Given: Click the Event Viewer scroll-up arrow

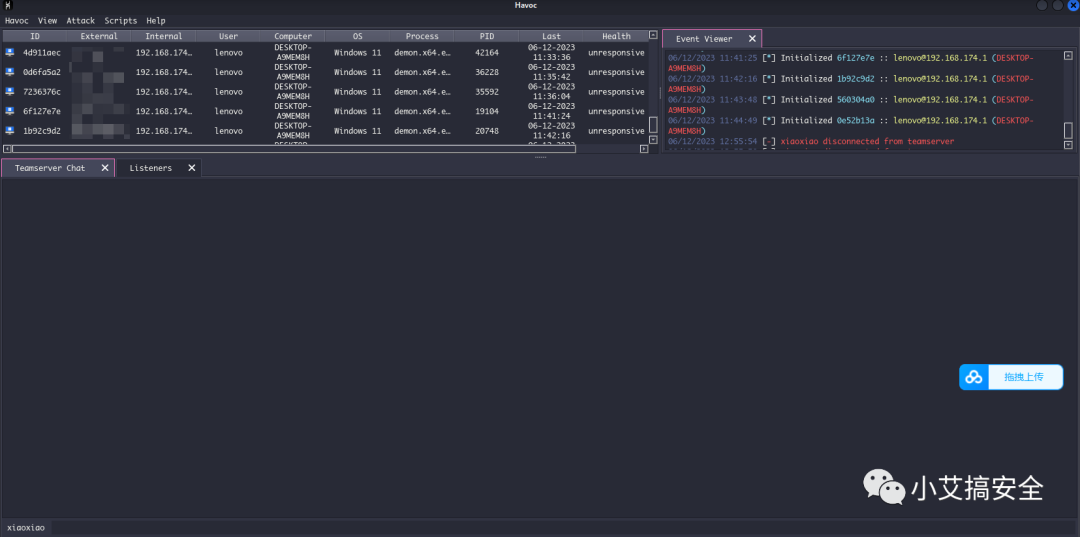Looking at the screenshot, I should click(x=1068, y=56).
